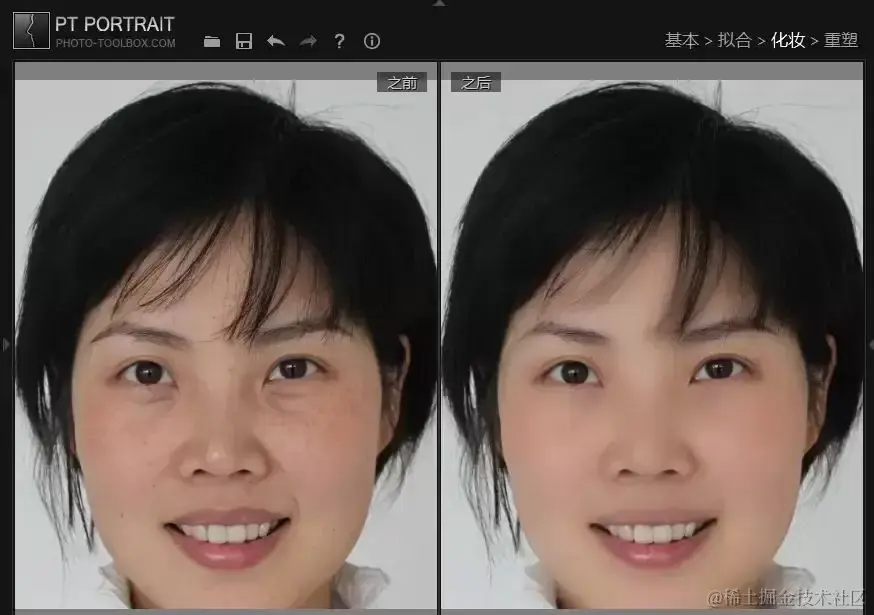Screen dimensions: 874x615
Task: Open PHOTO-TOOLBOX.COM link text
Action: 115,43
